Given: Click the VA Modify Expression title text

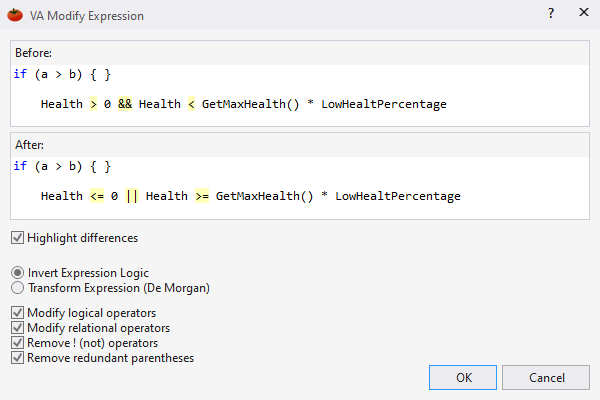Looking at the screenshot, I should (89, 16).
